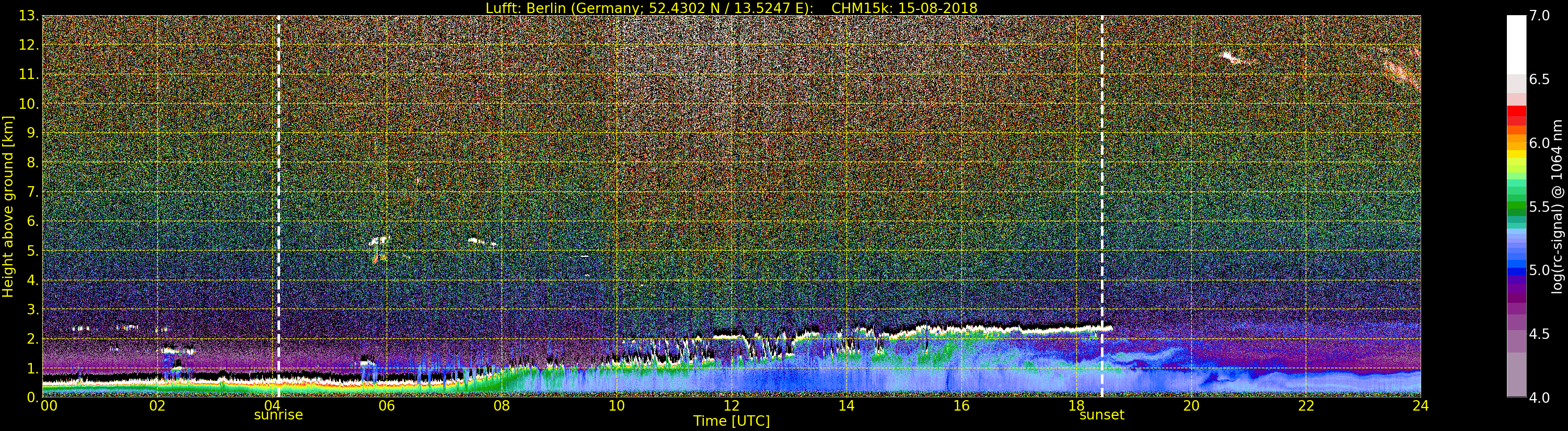The image size is (1568, 431).
Task: Click the colorbar '6.5' value label
Action: (x=1539, y=80)
